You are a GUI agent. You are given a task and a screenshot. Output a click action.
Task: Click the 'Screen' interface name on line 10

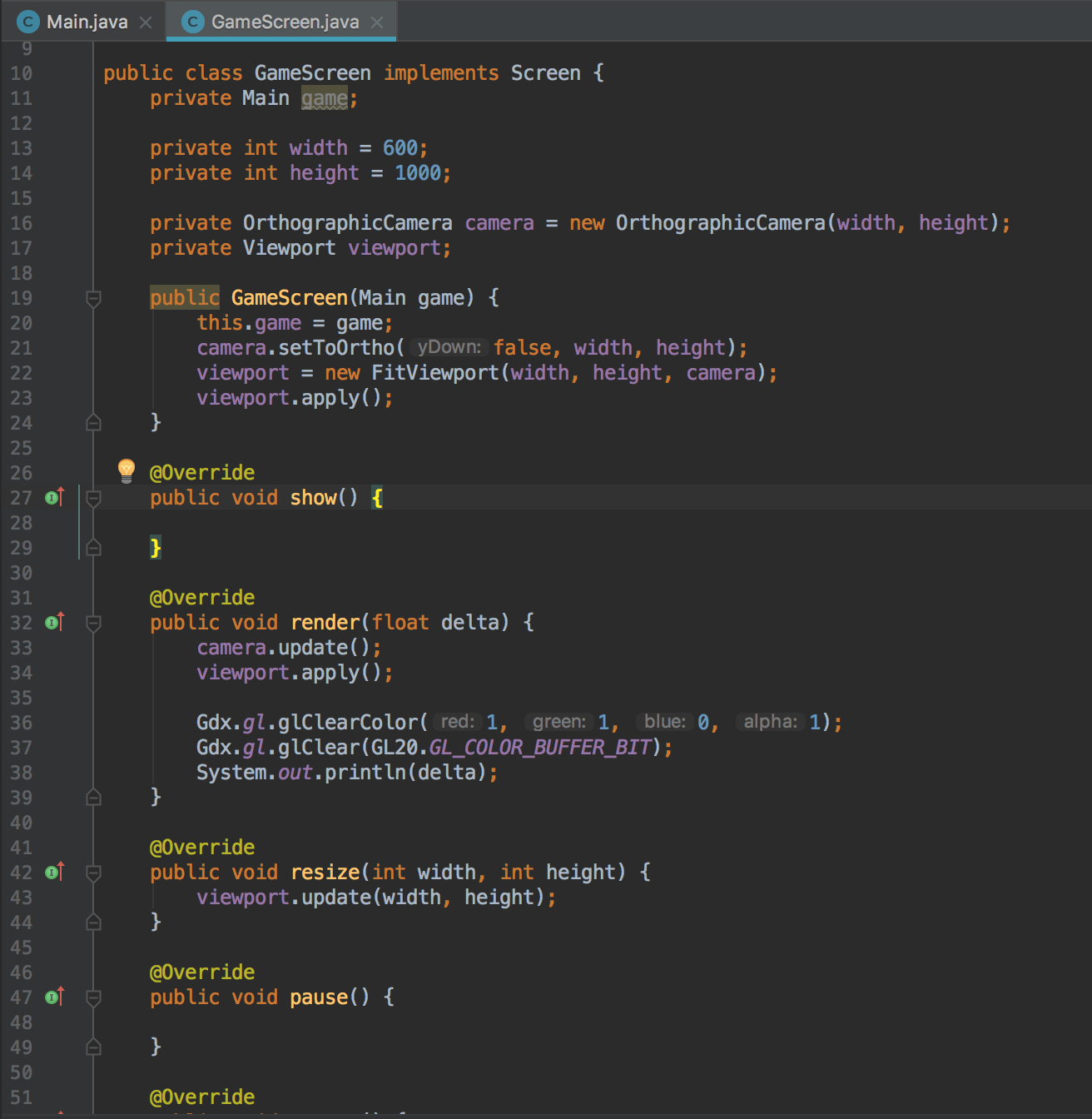coord(546,73)
